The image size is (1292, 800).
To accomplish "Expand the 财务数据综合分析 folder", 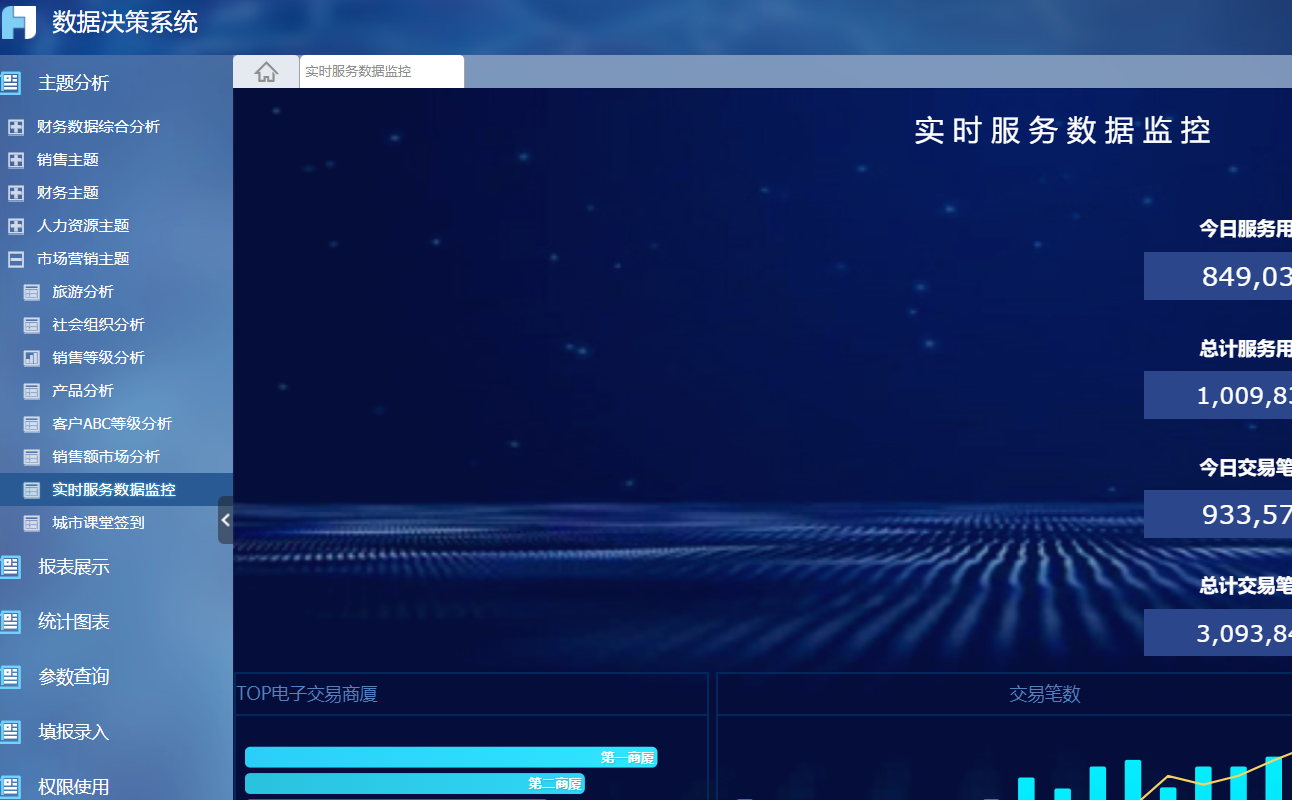I will pos(16,127).
